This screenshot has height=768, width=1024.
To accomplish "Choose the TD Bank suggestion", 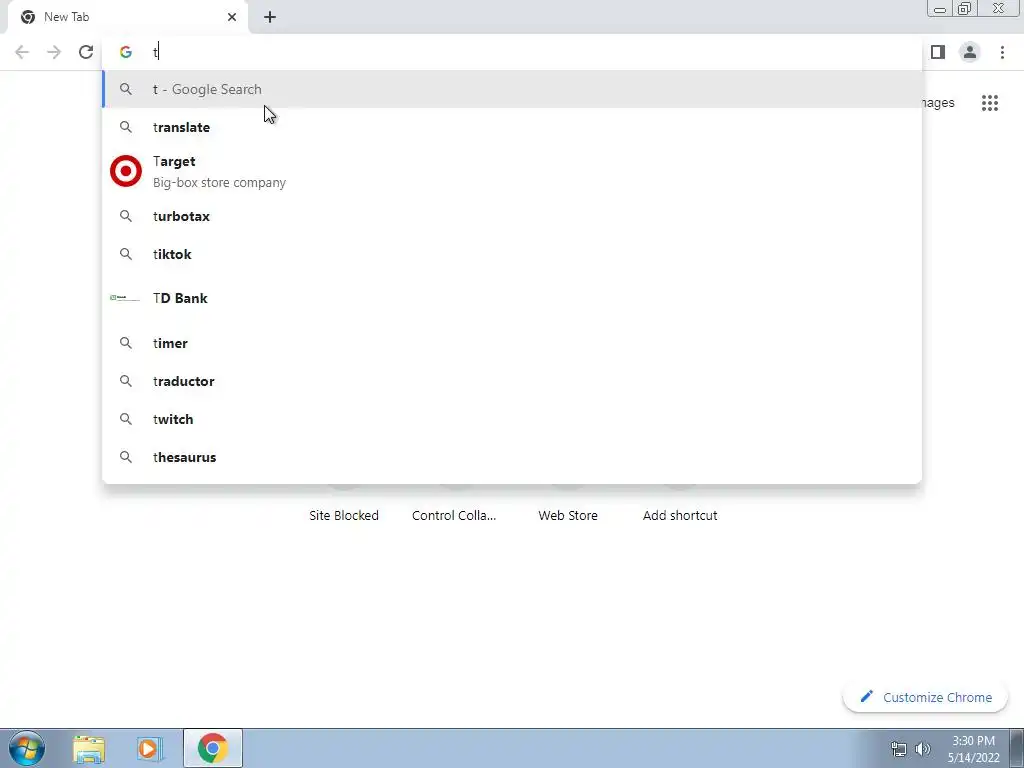I will point(512,298).
